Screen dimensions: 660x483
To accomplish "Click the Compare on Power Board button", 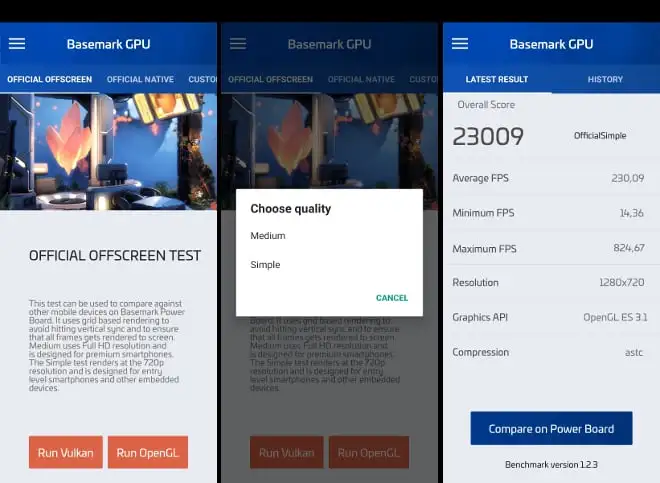I will (551, 429).
